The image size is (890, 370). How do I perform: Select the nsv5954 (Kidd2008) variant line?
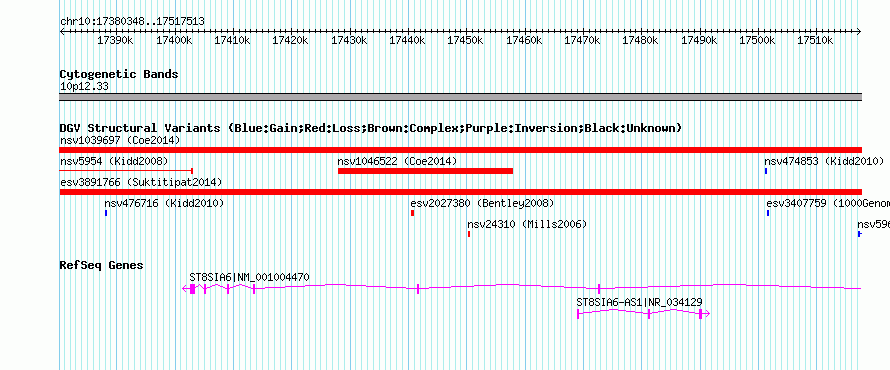[x=127, y=170]
